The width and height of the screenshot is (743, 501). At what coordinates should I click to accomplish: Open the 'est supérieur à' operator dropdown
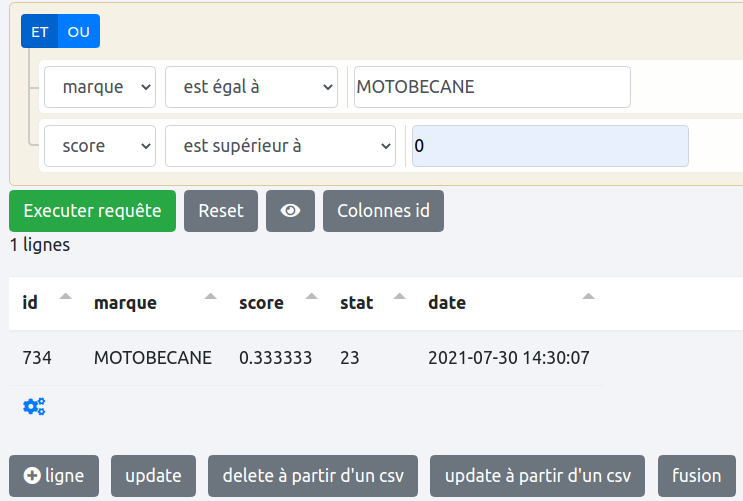281,146
